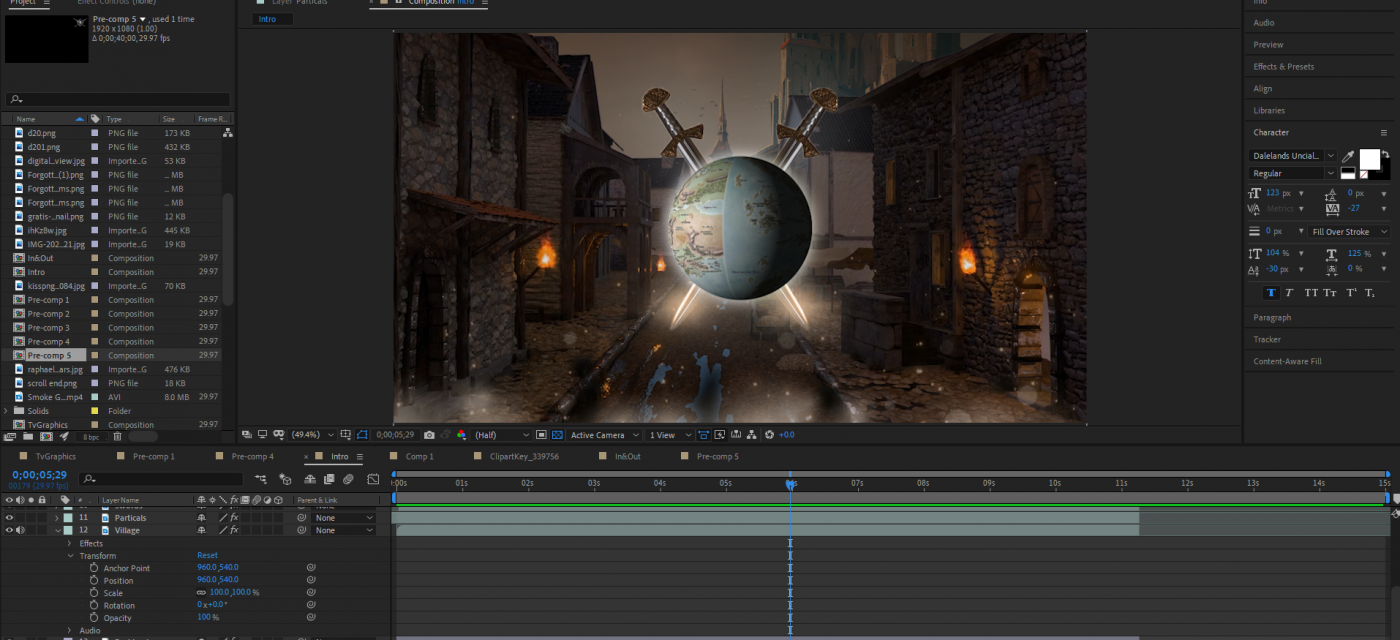Take a snapshot with the camera icon
This screenshot has width=1400, height=640.
pyautogui.click(x=429, y=435)
